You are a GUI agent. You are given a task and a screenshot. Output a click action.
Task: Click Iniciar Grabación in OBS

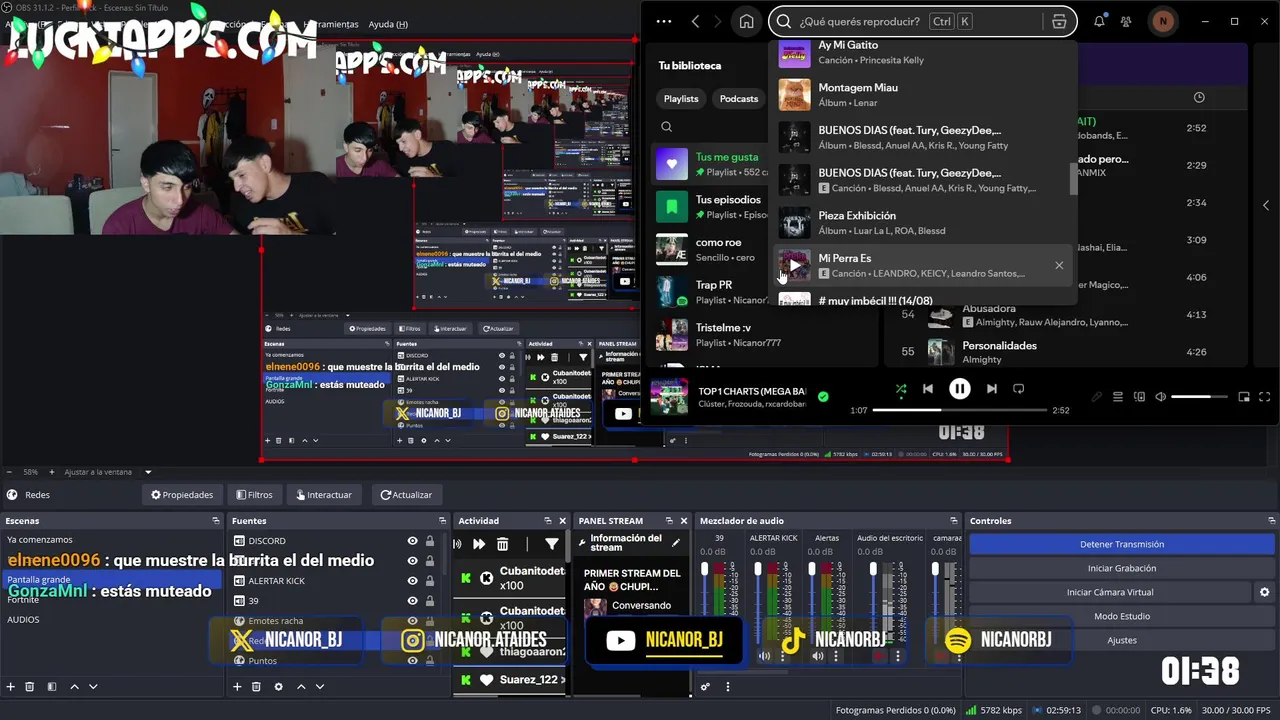(x=1121, y=568)
